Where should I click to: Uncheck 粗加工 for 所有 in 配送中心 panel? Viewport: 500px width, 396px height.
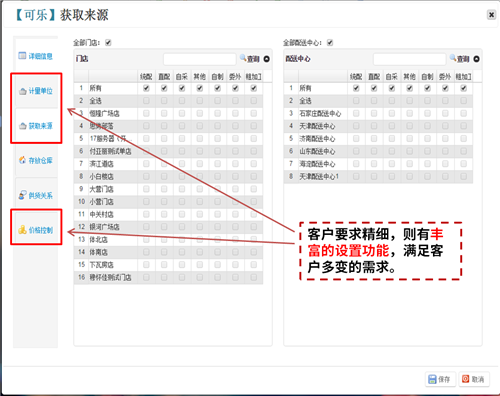pyautogui.click(x=463, y=88)
